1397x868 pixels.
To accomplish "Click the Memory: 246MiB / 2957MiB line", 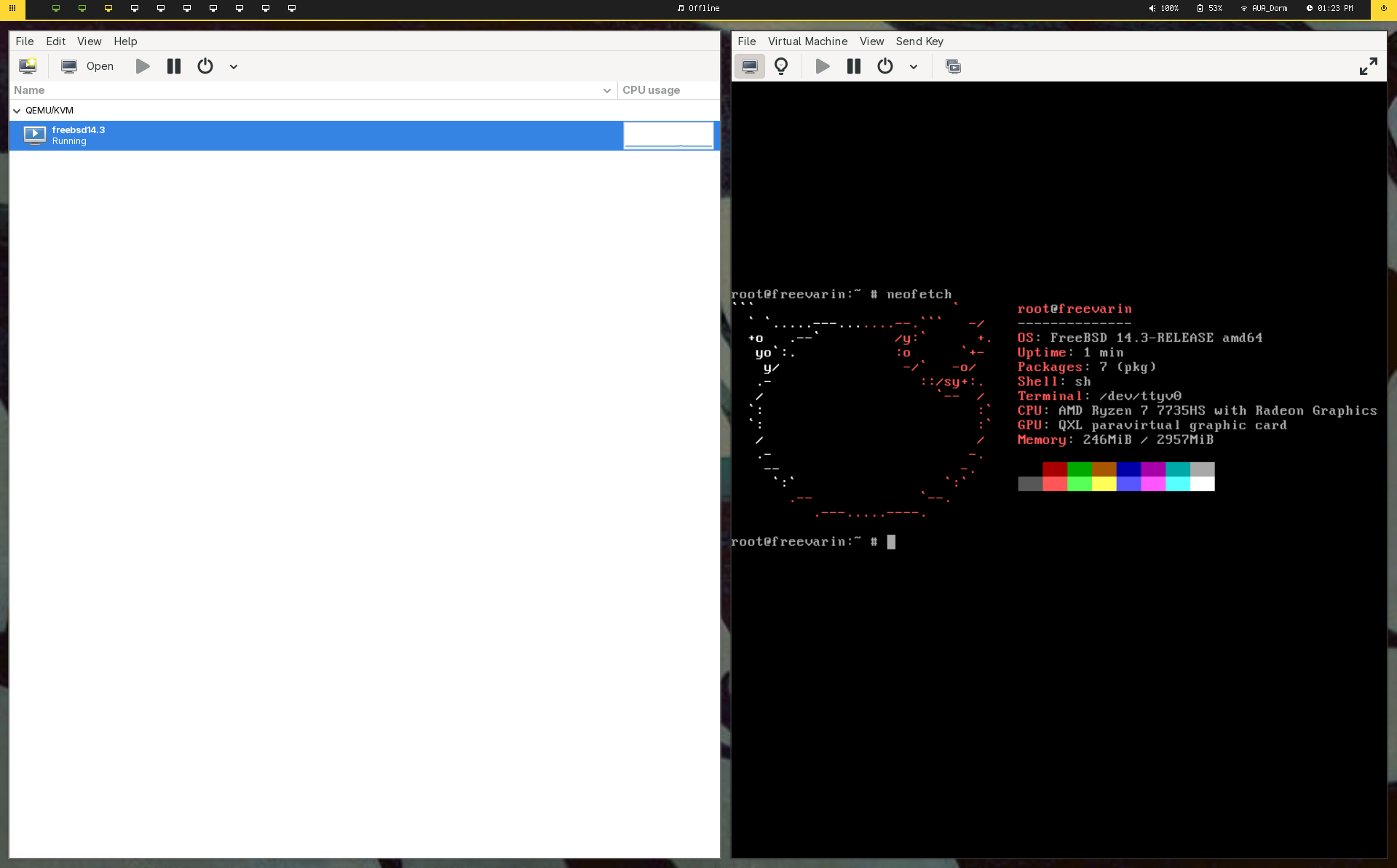I will pyautogui.click(x=1115, y=439).
